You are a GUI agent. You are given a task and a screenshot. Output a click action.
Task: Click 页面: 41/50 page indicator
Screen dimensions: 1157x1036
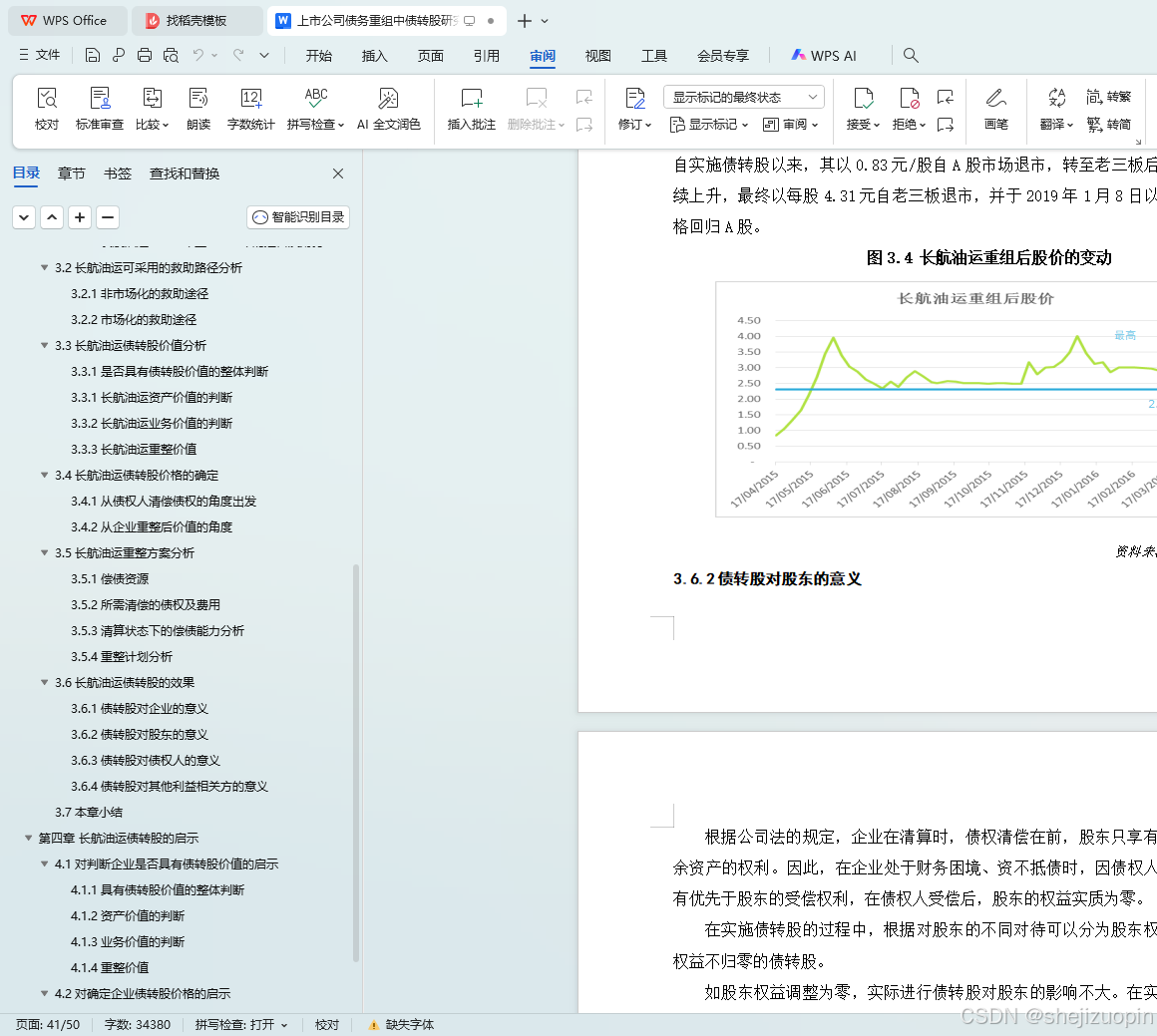pyautogui.click(x=48, y=1024)
